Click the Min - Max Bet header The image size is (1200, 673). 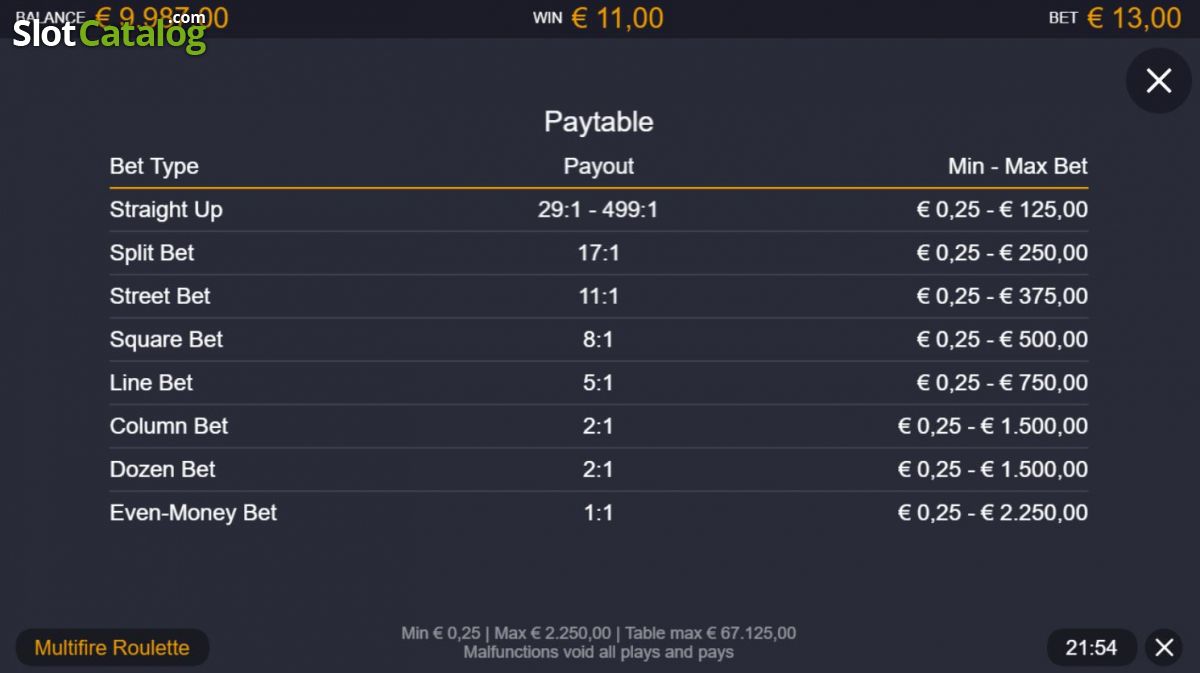coord(1018,166)
